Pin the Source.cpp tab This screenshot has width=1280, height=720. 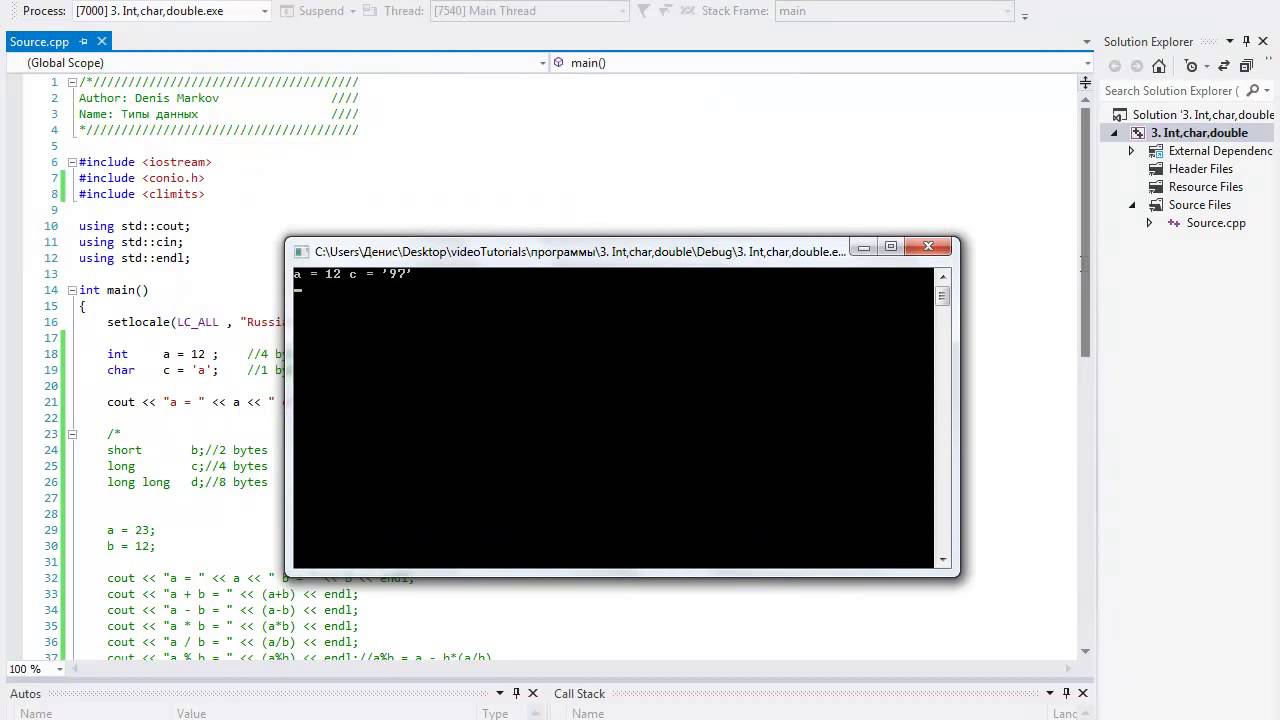click(84, 41)
